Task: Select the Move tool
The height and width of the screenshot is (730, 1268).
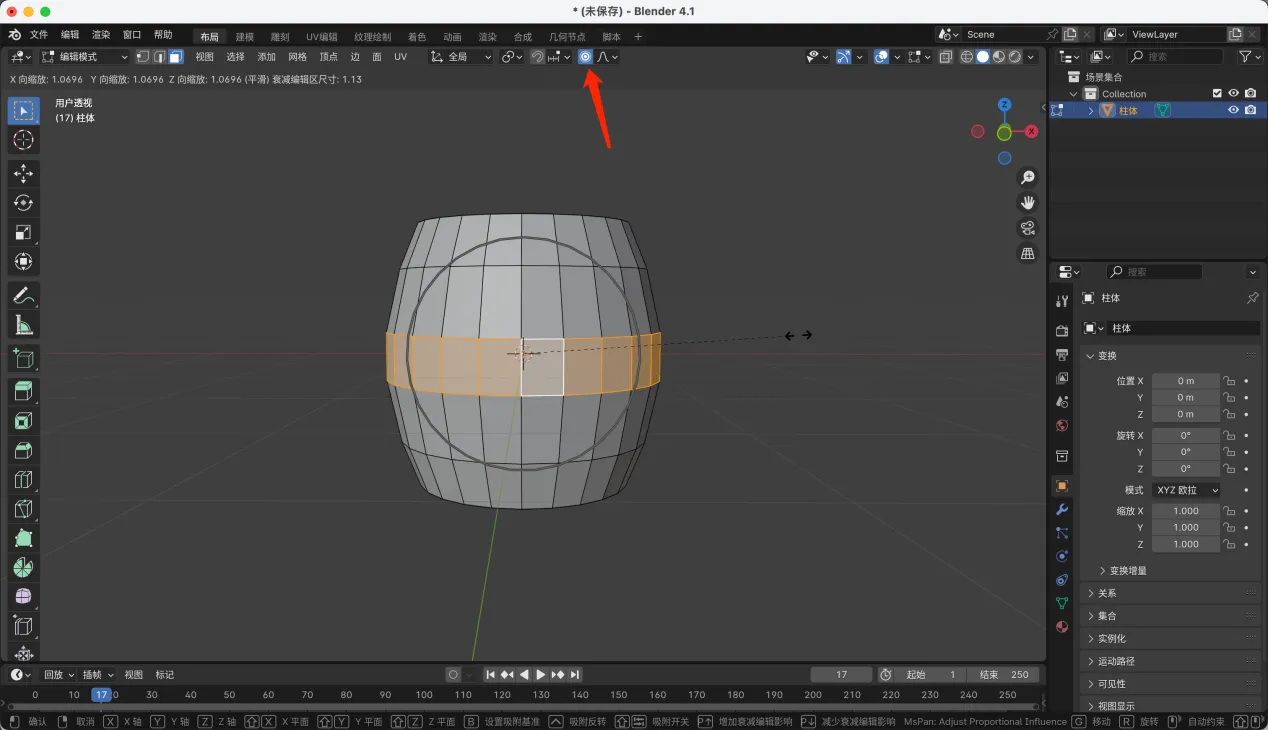Action: pos(24,174)
